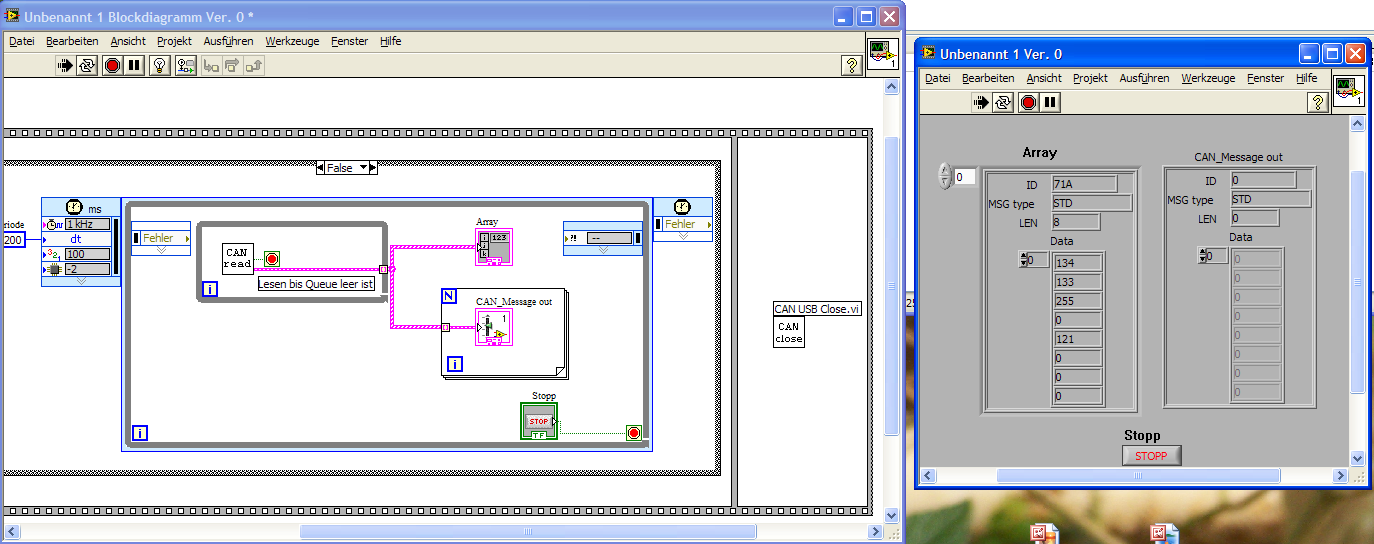Screen dimensions: 1374x544
Task: Open context help in front panel window
Action: [x=1319, y=102]
